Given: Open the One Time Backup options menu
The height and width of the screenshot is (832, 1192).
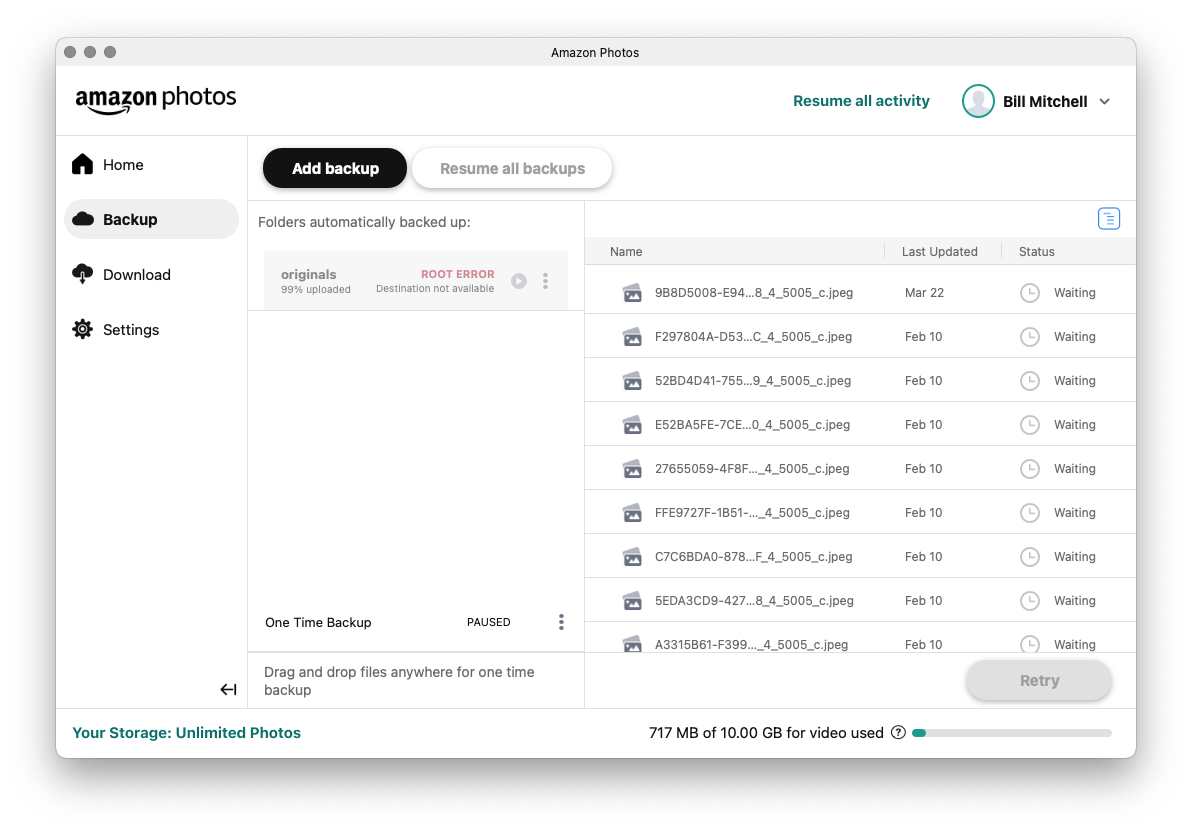Looking at the screenshot, I should 561,622.
